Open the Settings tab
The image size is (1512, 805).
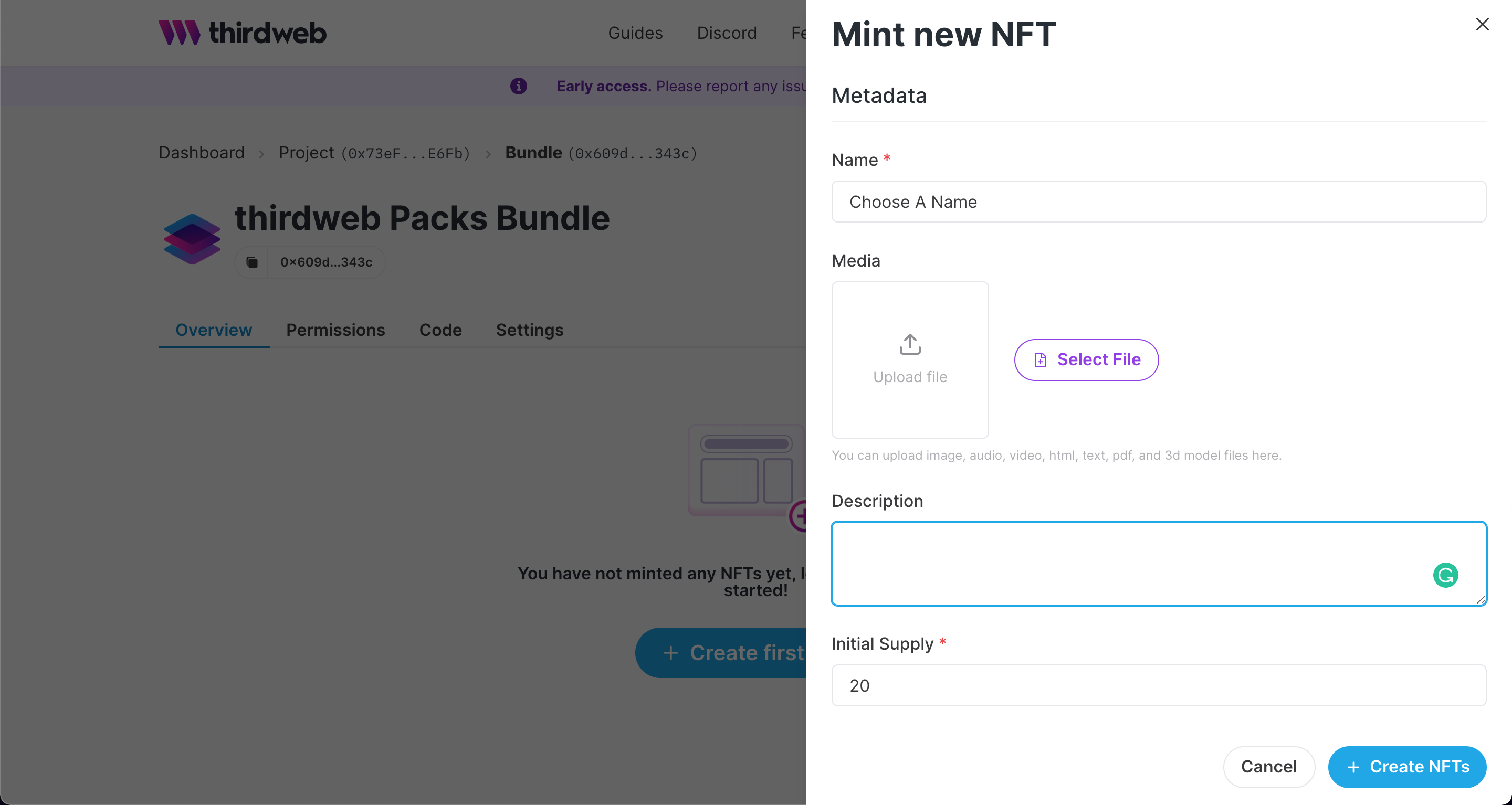pos(529,330)
